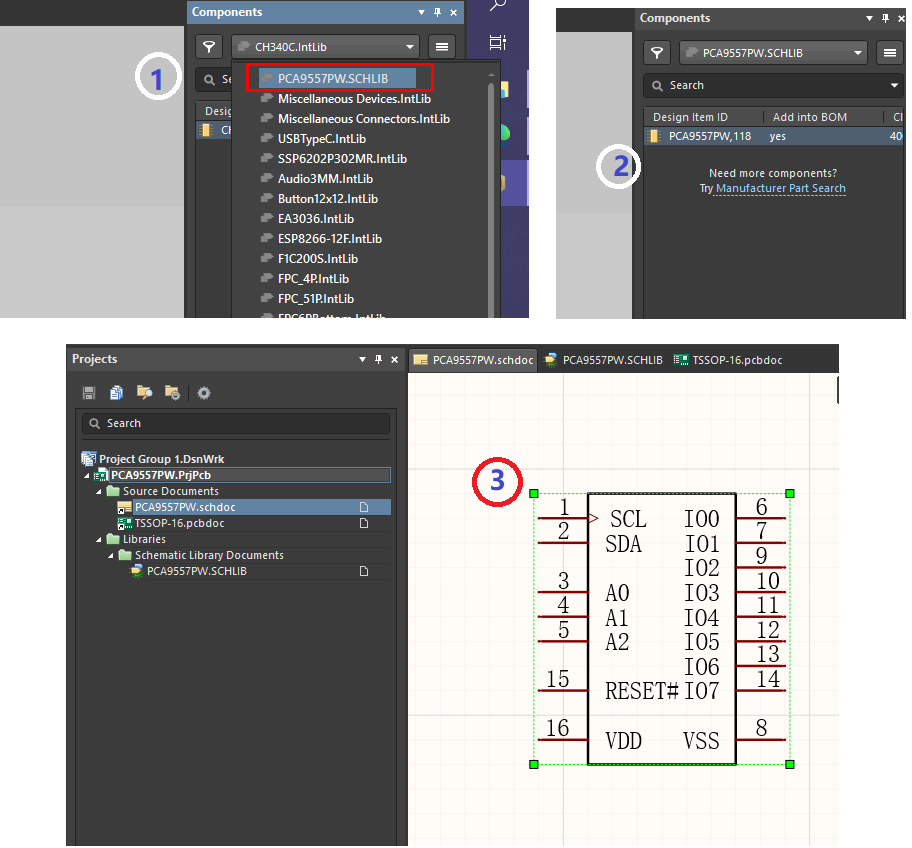
Task: Pin the second Components panel
Action: pos(885,19)
